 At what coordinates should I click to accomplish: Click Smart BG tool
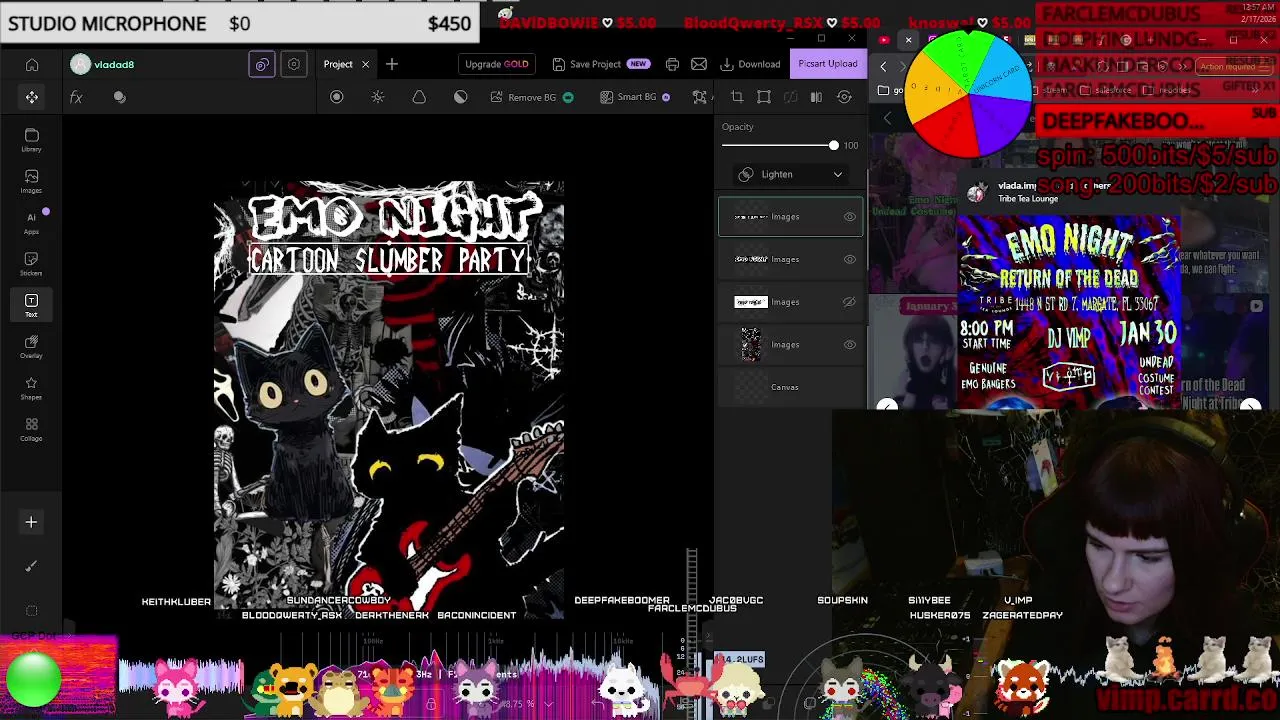click(635, 97)
